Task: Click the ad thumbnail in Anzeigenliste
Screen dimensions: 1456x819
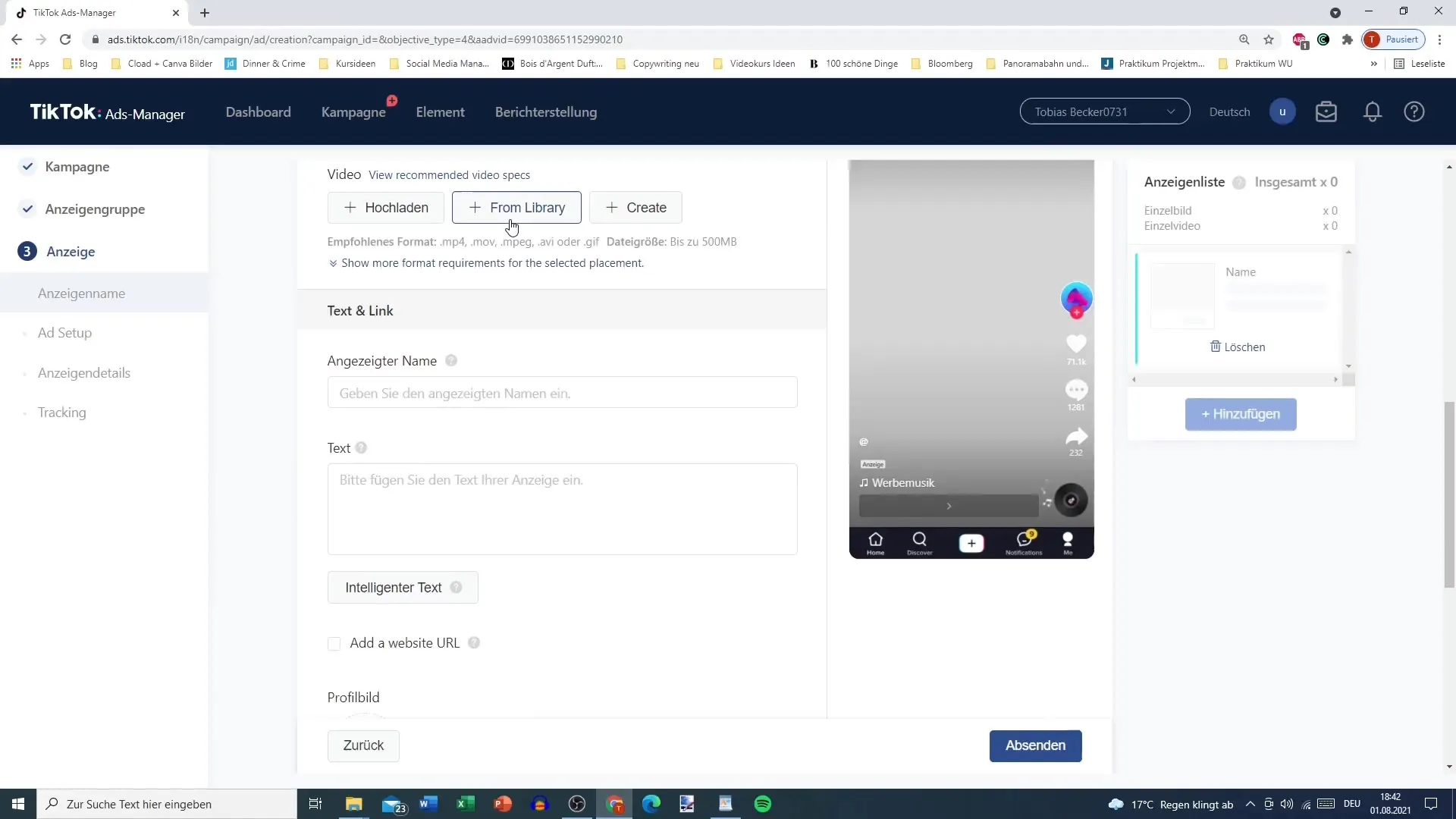Action: click(x=1182, y=296)
